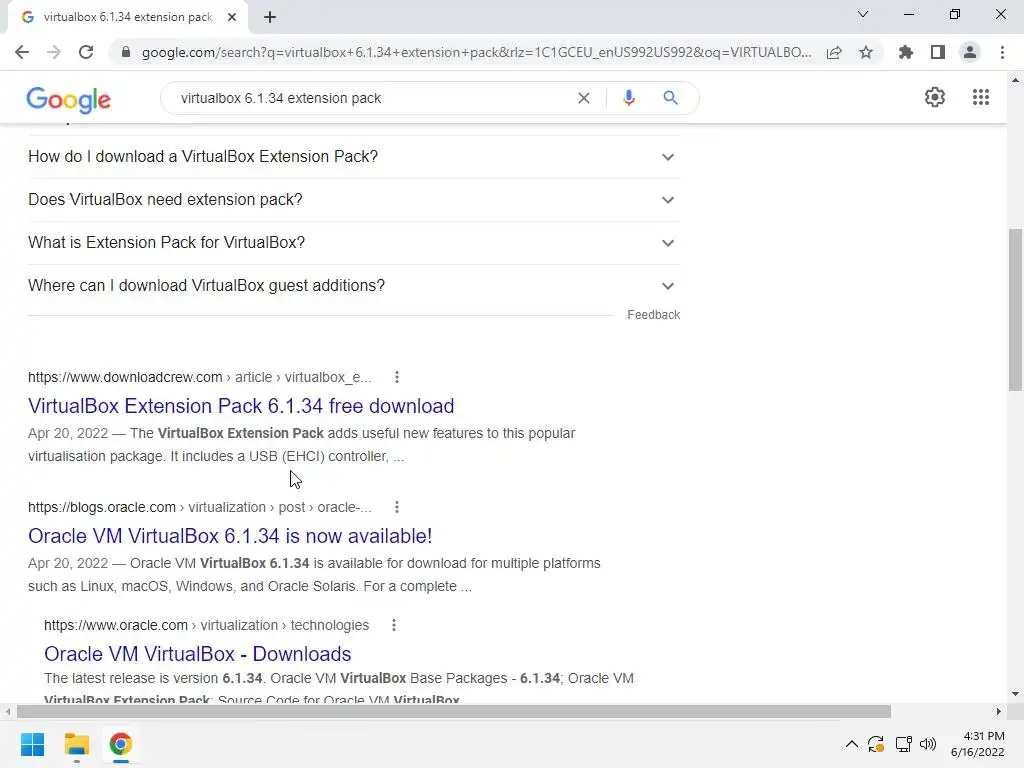The height and width of the screenshot is (768, 1024).
Task: Open 'Oracle VM VirtualBox 6.1.34 is now available!'
Action: pos(230,536)
